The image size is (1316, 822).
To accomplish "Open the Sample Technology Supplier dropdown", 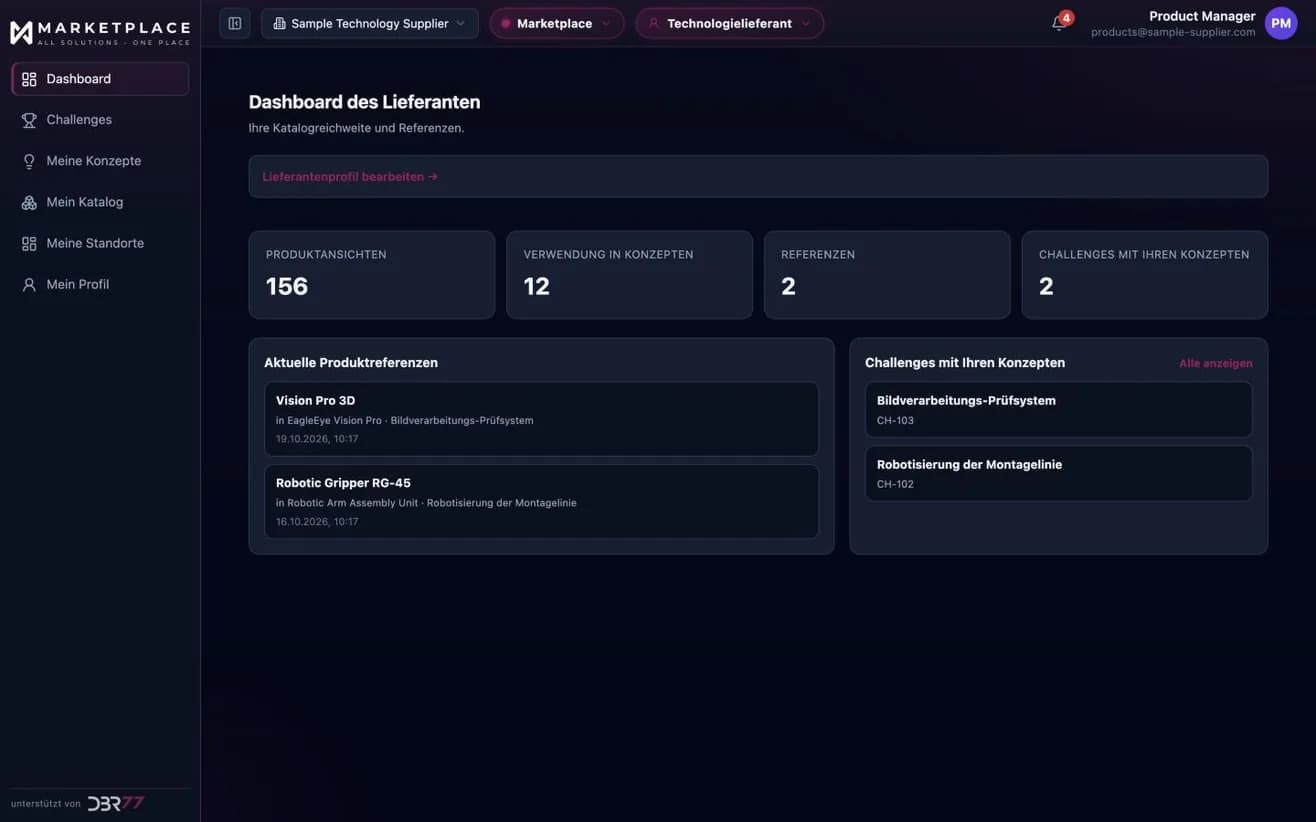I will [x=370, y=23].
